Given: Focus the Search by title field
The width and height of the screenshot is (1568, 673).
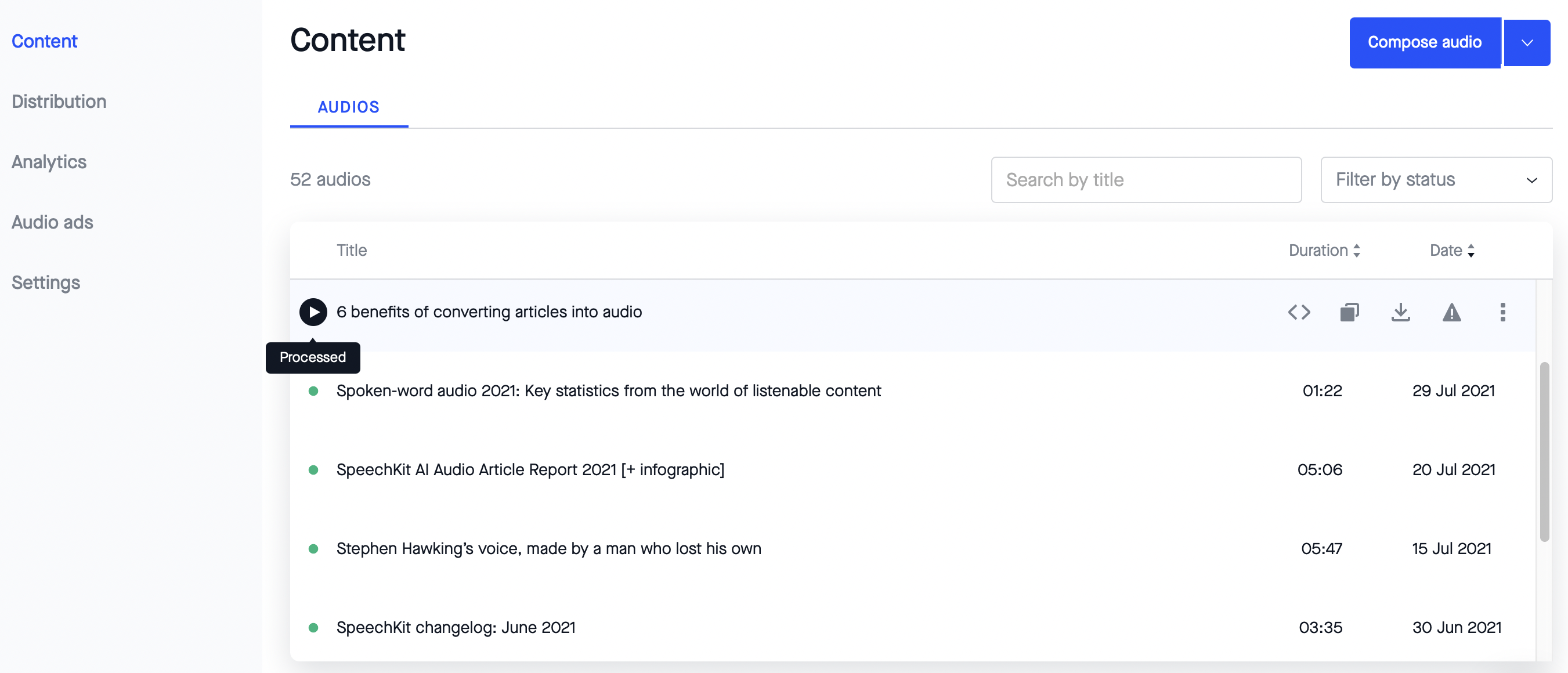Looking at the screenshot, I should (x=1146, y=180).
